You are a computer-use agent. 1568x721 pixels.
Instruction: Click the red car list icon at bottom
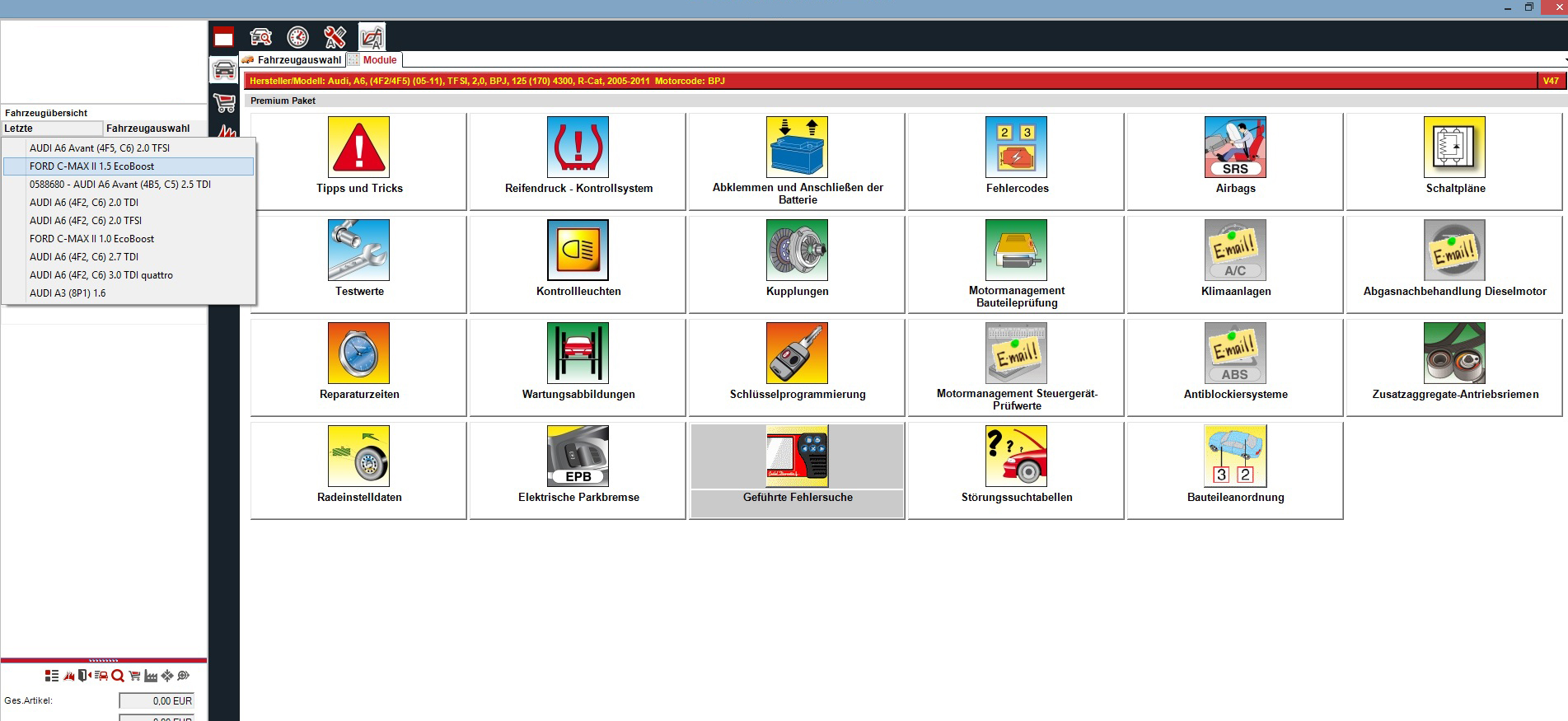coord(101,676)
